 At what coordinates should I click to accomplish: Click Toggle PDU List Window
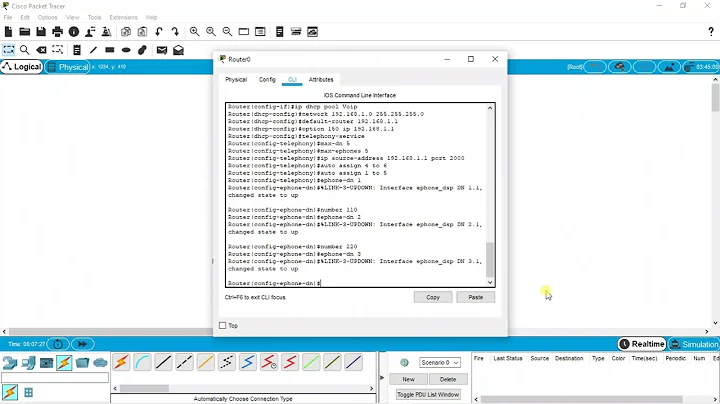point(428,394)
